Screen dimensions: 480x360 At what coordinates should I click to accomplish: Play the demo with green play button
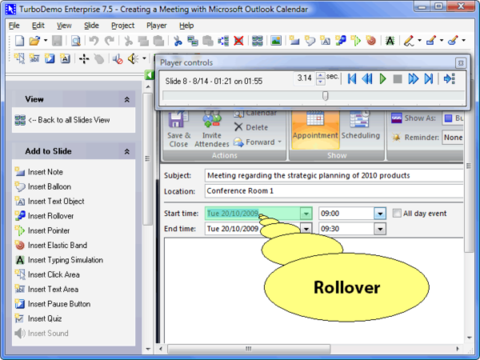click(383, 79)
